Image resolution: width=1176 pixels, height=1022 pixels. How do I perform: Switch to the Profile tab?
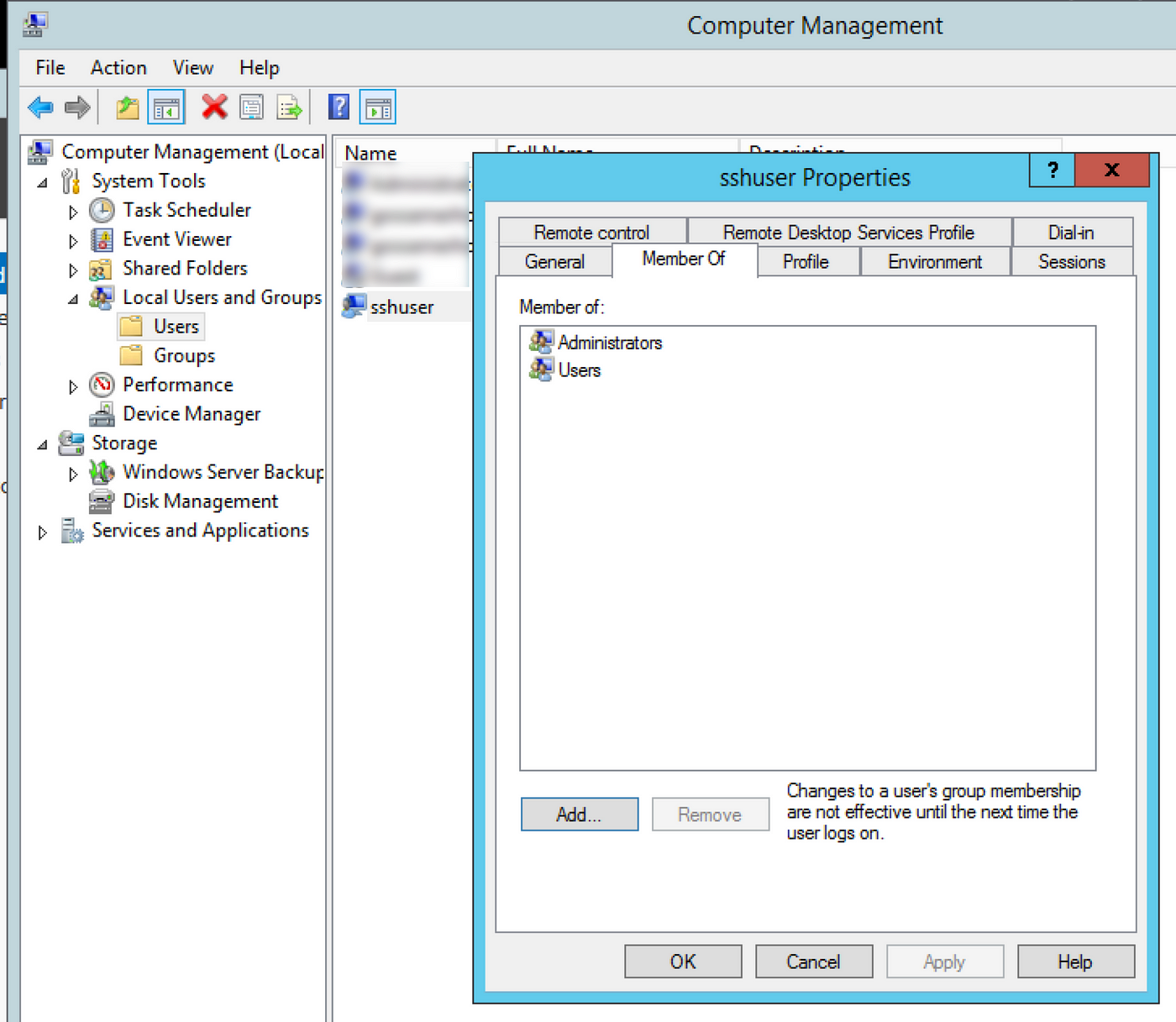point(806,261)
